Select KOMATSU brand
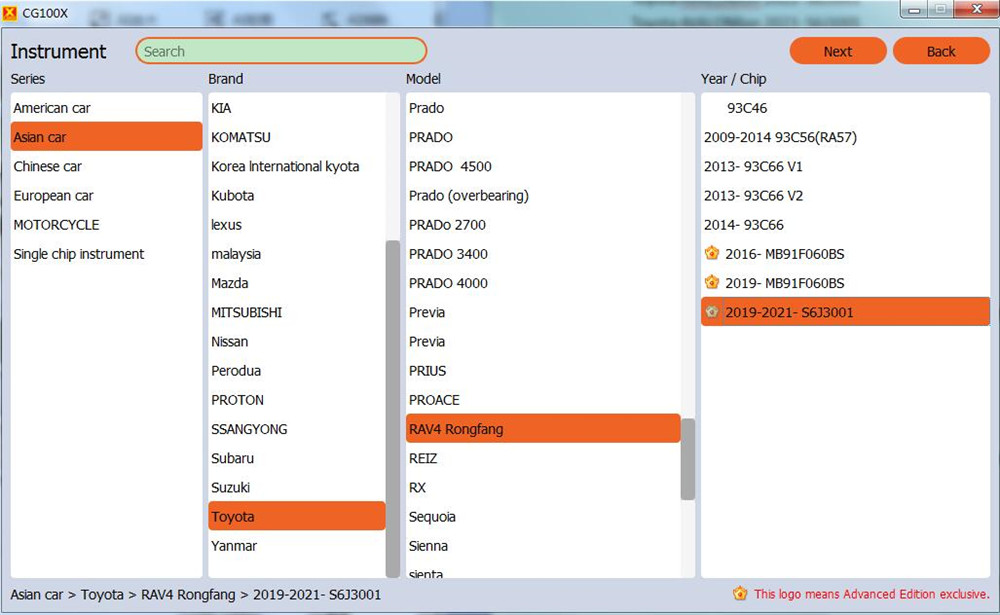Screen dimensions: 1000x615 pyautogui.click(x=297, y=137)
